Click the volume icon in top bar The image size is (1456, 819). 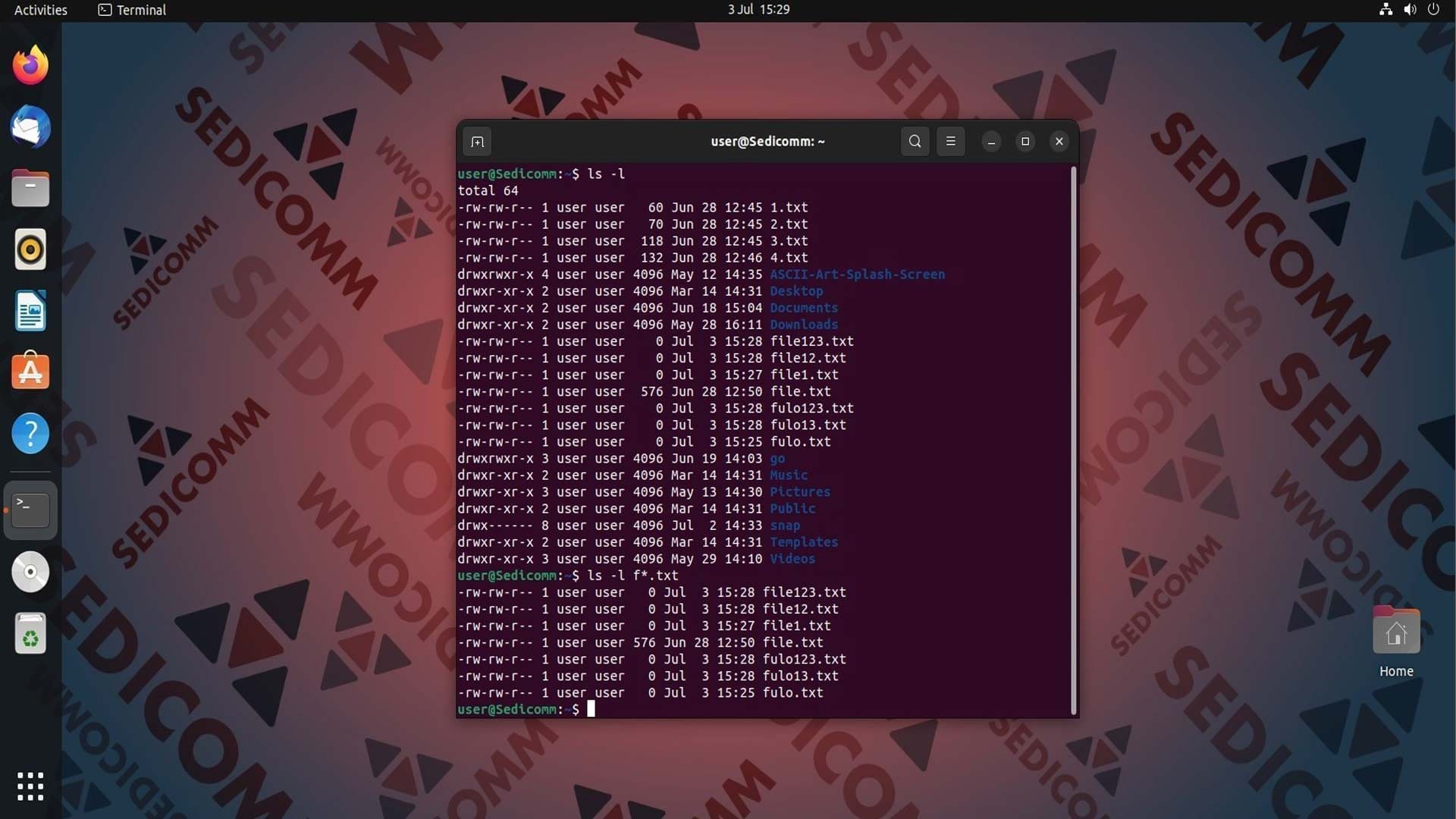[1410, 10]
